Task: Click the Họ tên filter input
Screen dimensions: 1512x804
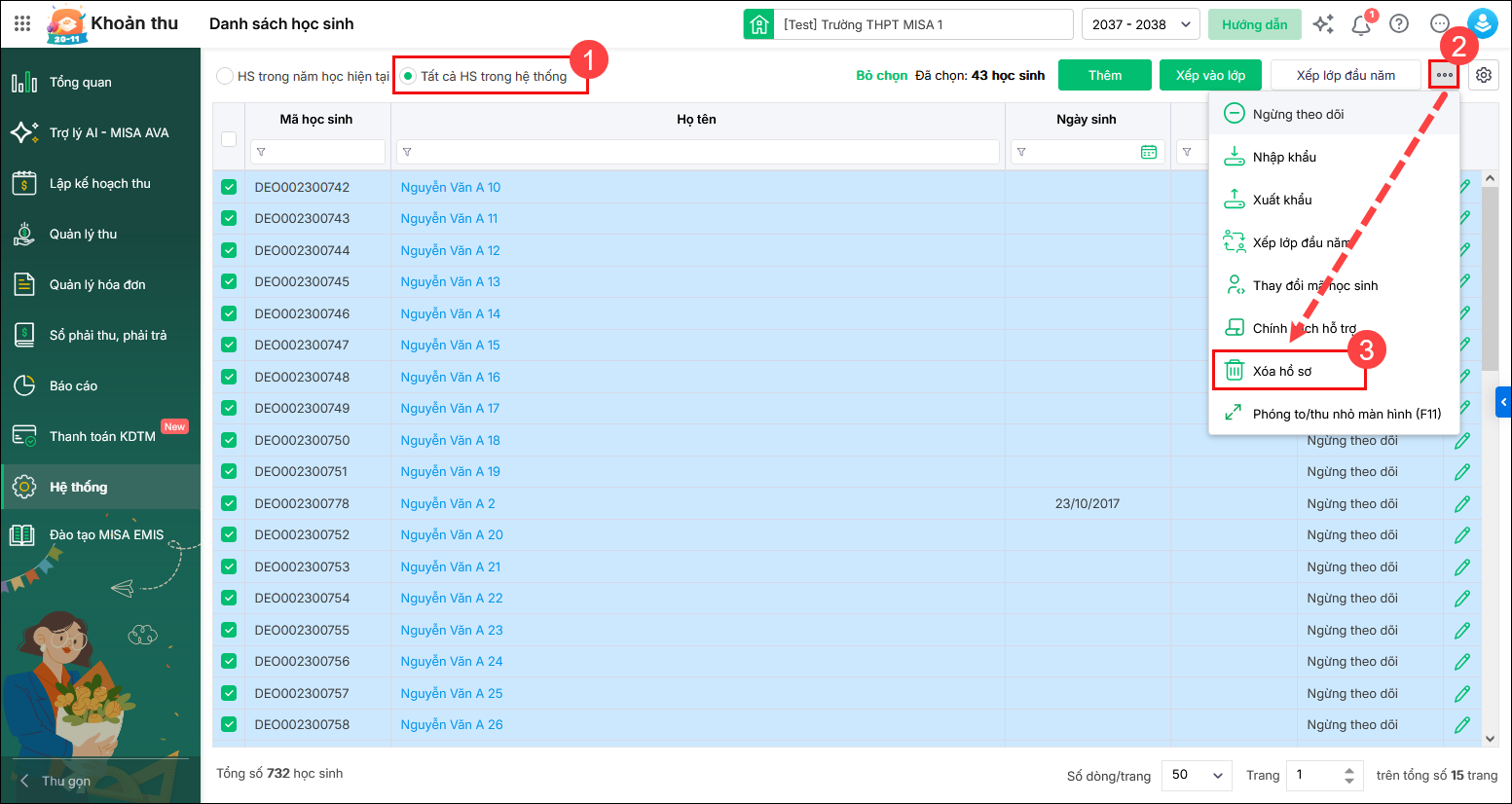Action: click(697, 152)
